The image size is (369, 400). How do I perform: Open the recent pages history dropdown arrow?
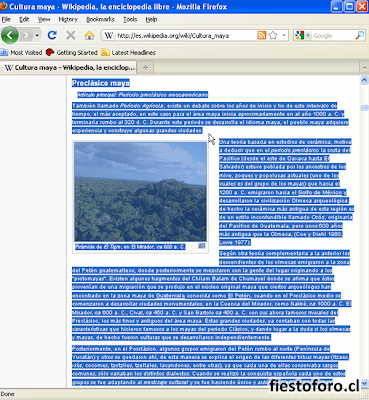pyautogui.click(x=37, y=35)
